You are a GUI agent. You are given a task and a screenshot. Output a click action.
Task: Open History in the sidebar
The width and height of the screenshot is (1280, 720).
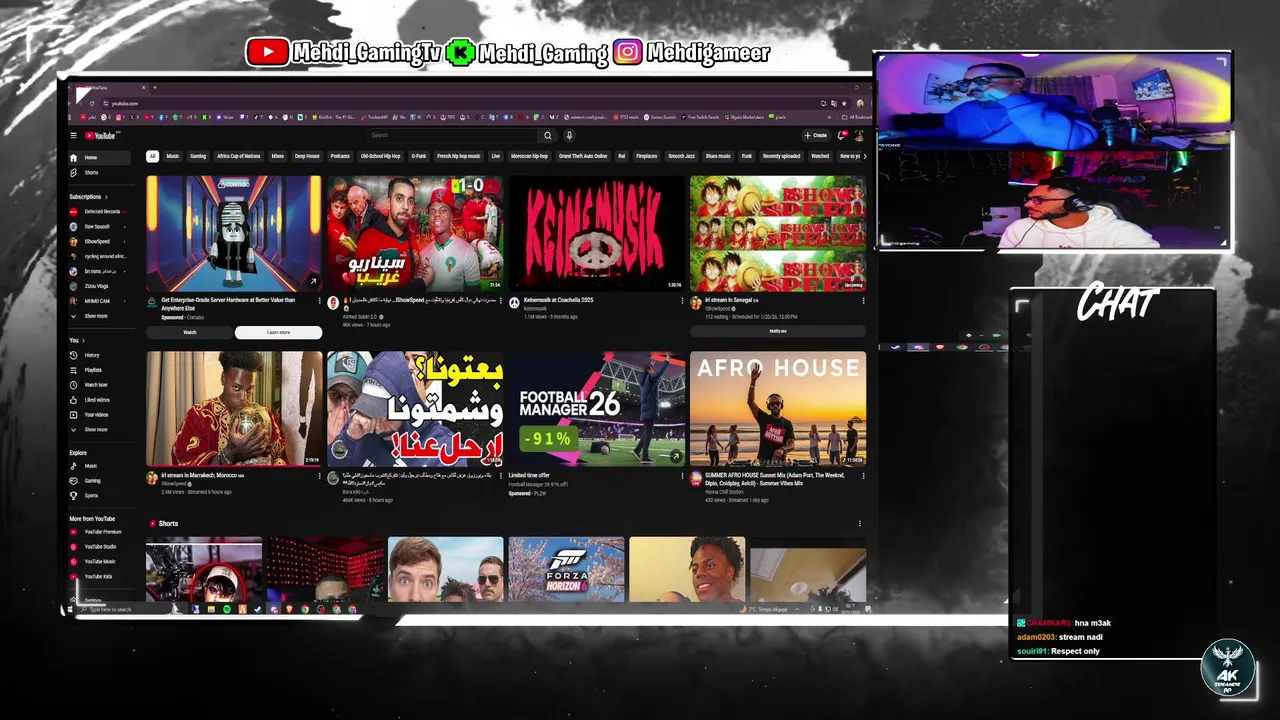(x=99, y=355)
